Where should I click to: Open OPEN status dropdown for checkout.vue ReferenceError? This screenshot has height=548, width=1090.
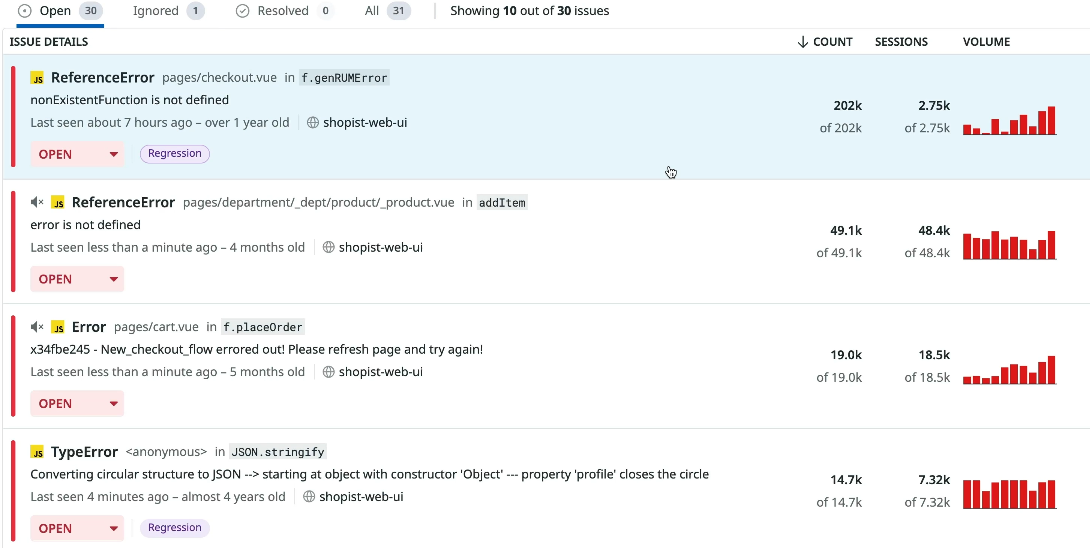[x=77, y=154]
